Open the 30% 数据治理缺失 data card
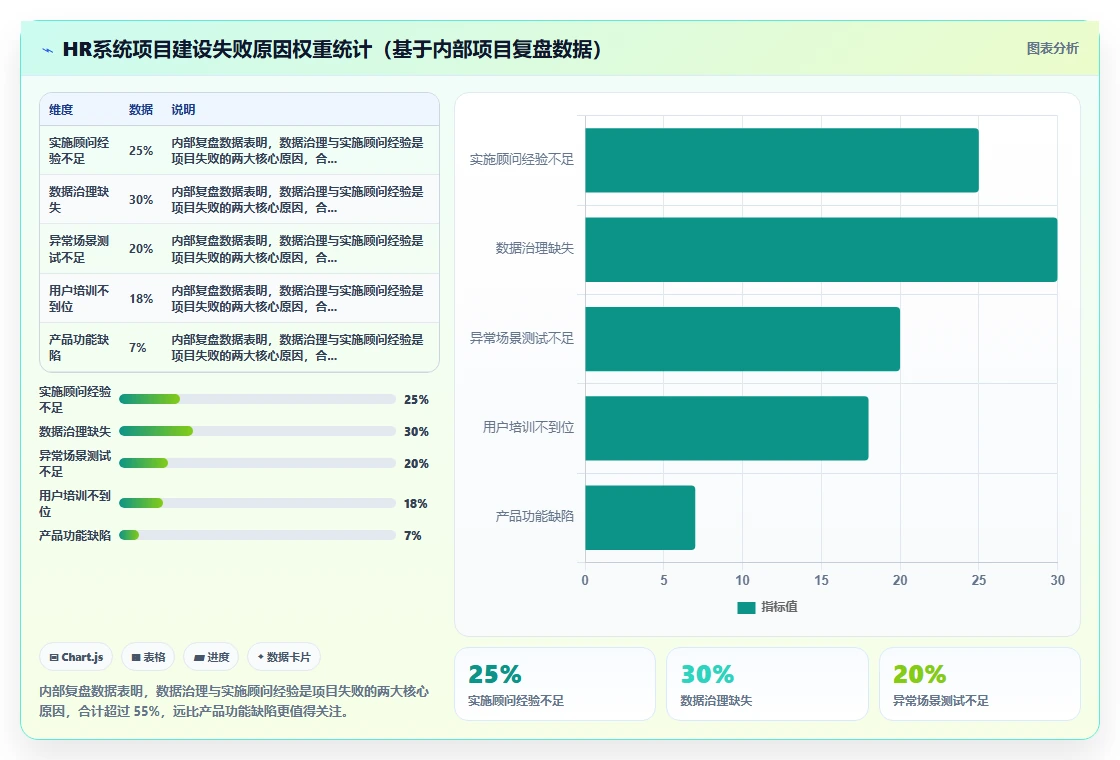The height and width of the screenshot is (760, 1120). click(x=767, y=684)
